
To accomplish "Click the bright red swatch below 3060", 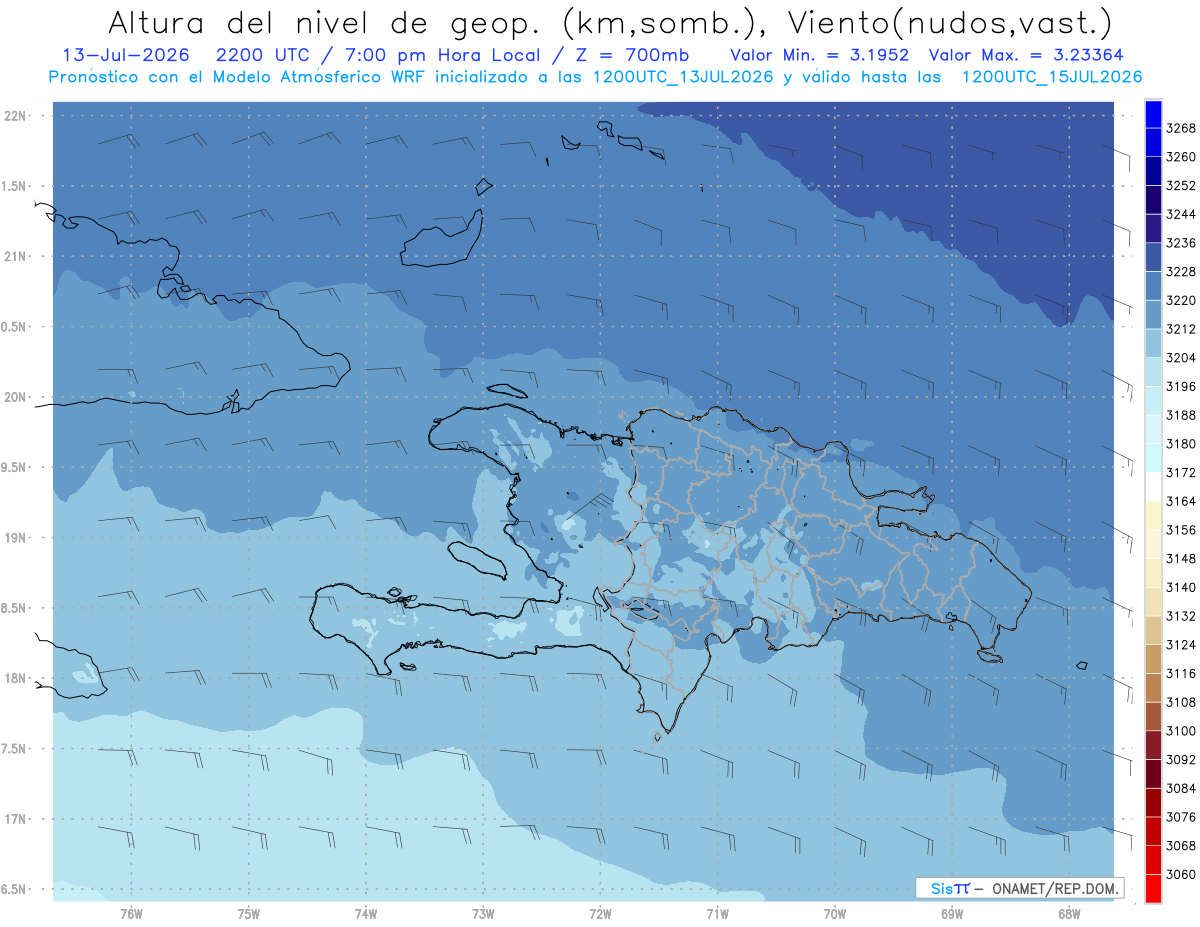I will pyautogui.click(x=1153, y=888).
